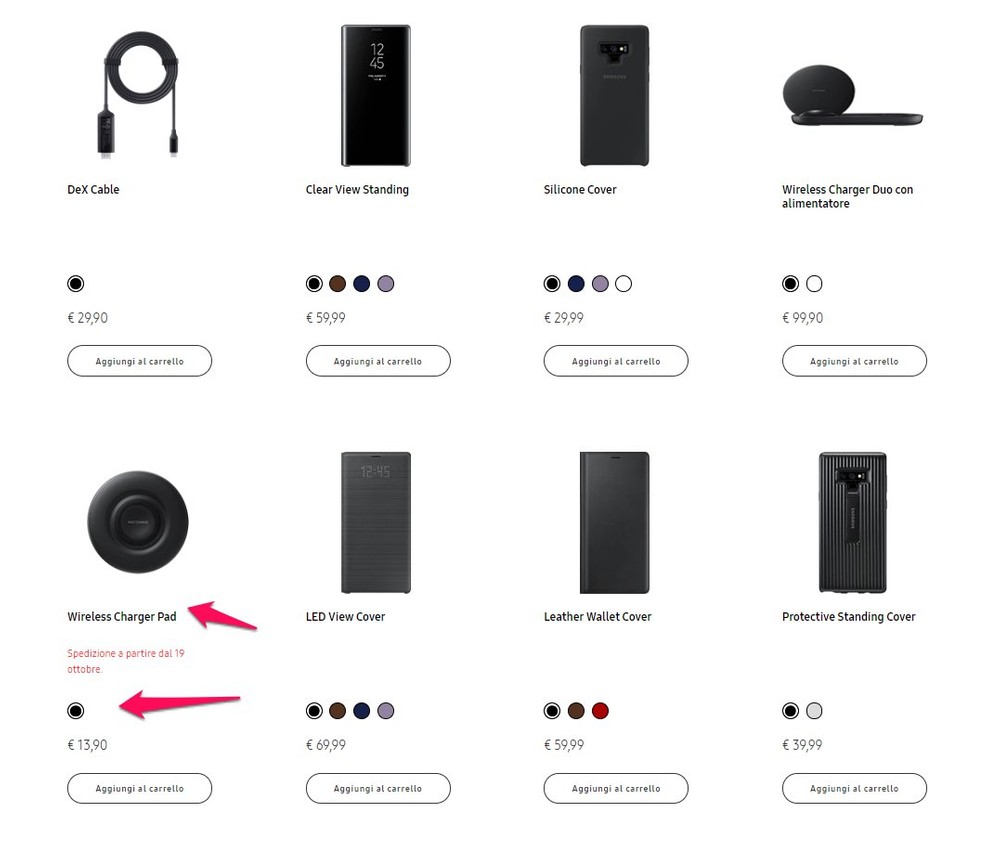Open the LED View Cover product title
Image resolution: width=1000 pixels, height=846 pixels.
[x=345, y=616]
